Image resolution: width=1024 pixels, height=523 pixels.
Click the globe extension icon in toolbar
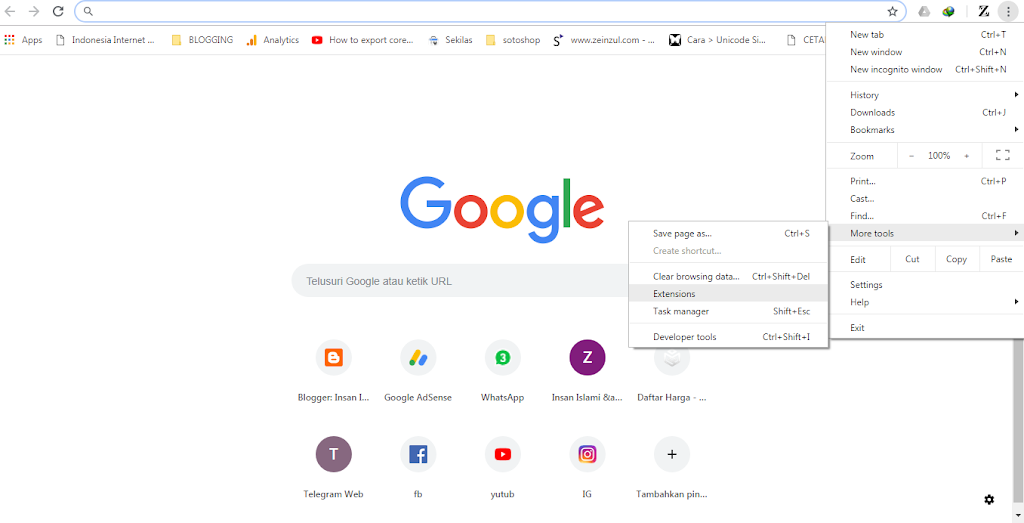pos(948,11)
